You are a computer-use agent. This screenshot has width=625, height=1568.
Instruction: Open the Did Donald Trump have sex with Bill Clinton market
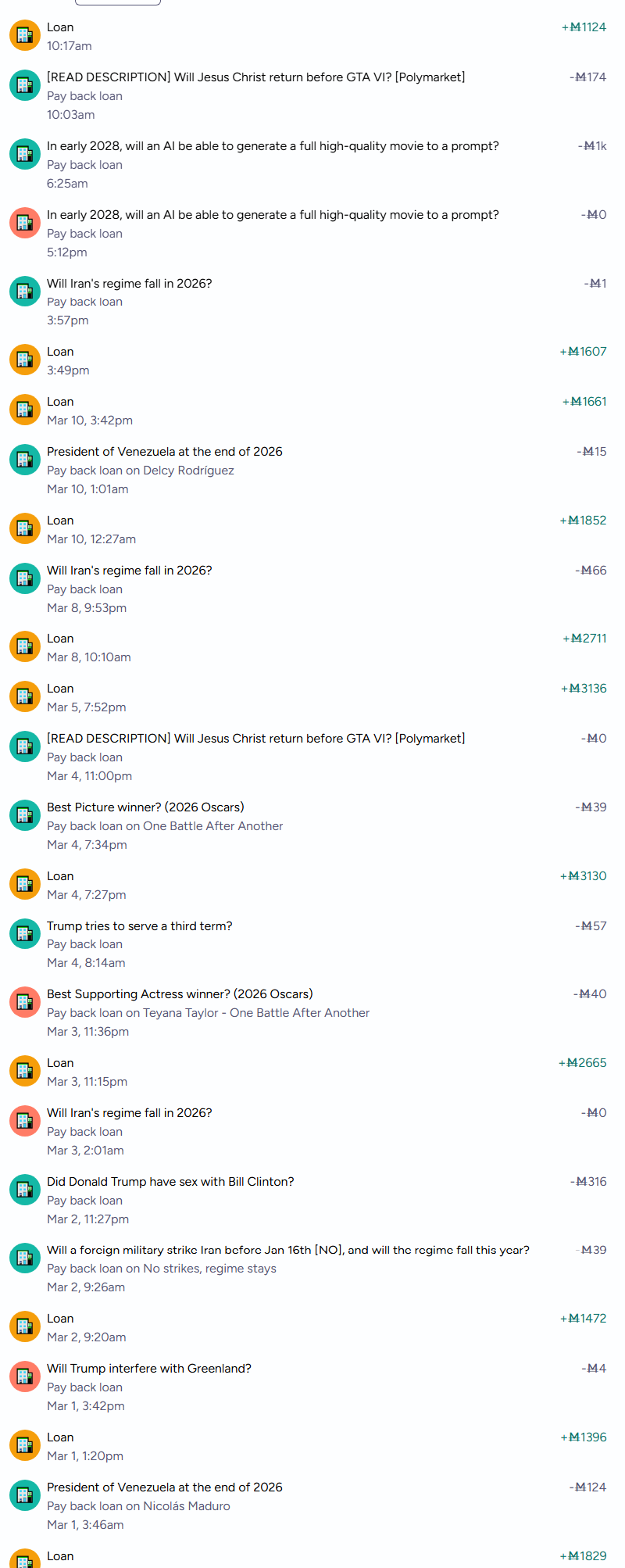coord(170,1182)
